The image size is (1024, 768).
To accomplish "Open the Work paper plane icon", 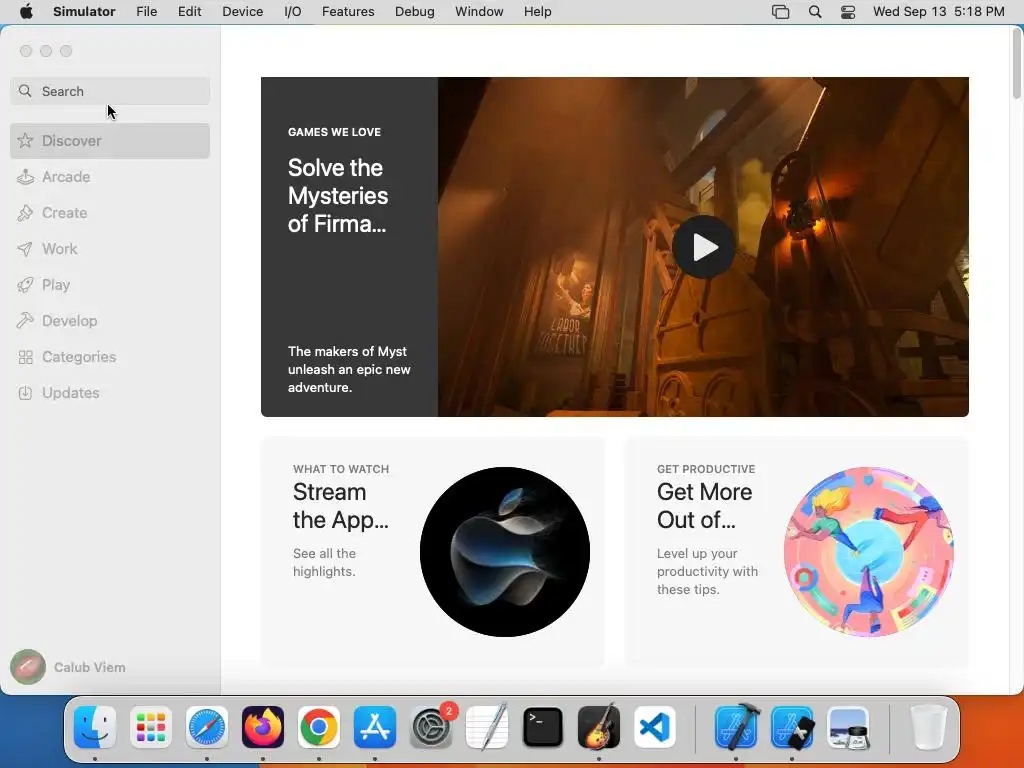I will click(25, 249).
